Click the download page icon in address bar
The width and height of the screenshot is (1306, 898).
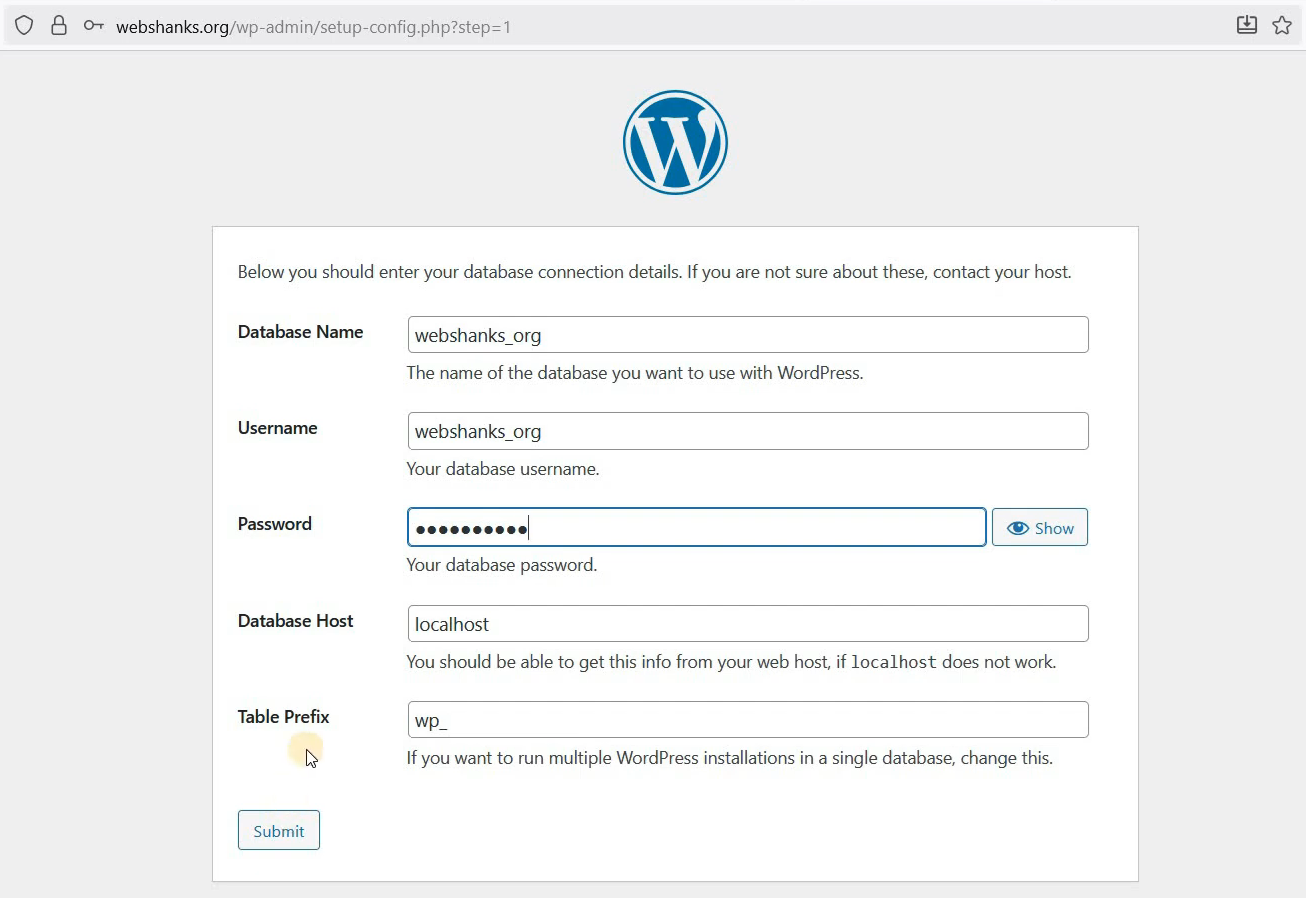click(x=1246, y=26)
